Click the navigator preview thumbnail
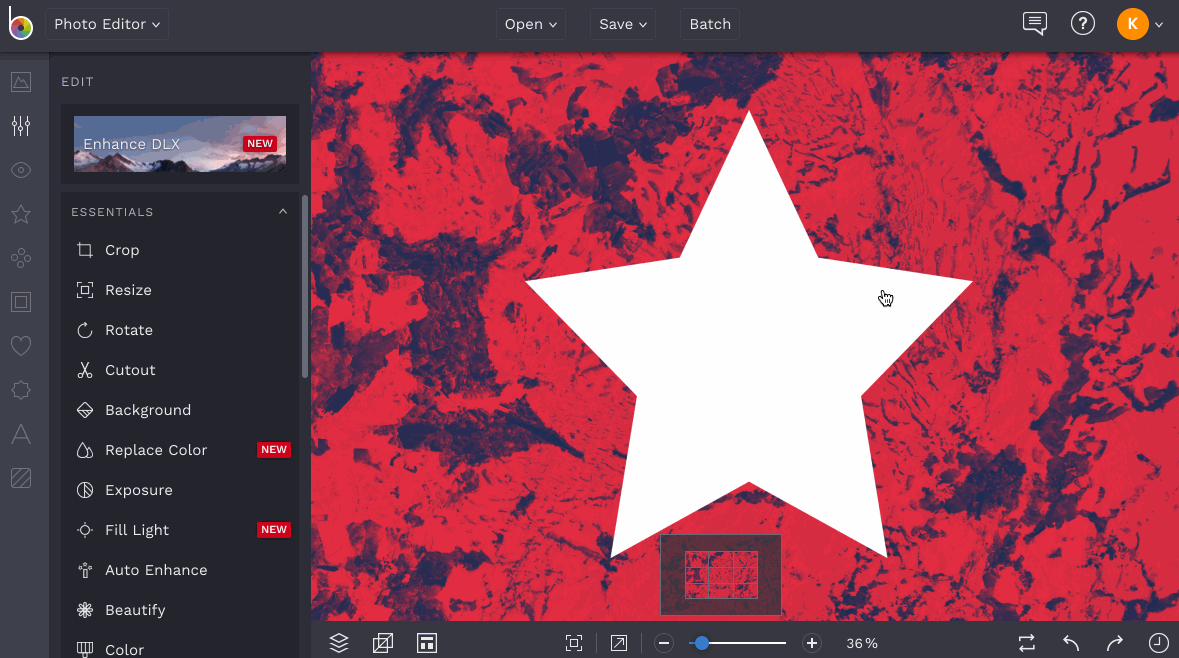Screen dimensions: 1179x658 click(x=720, y=575)
